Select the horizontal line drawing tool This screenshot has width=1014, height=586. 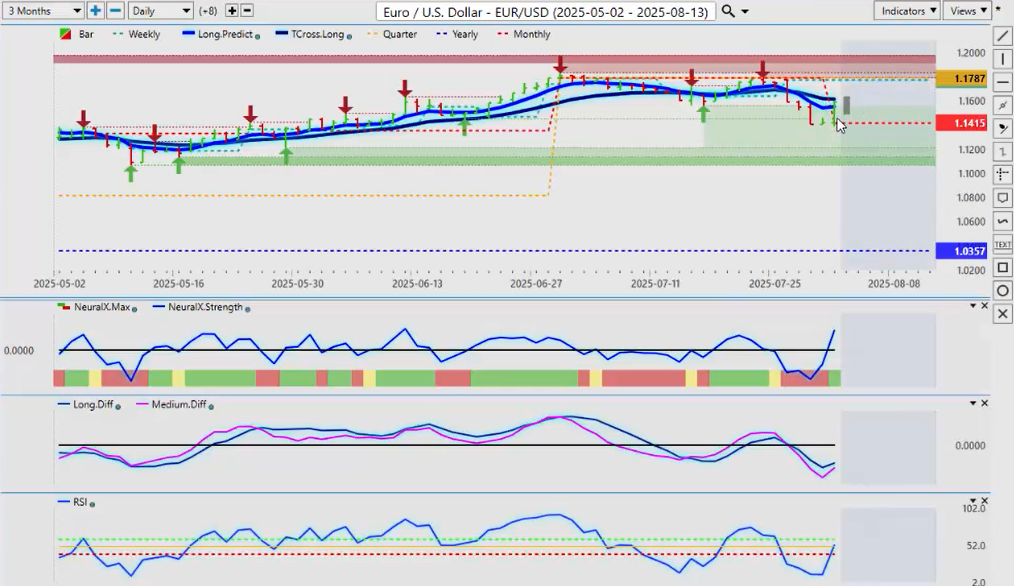(1003, 82)
